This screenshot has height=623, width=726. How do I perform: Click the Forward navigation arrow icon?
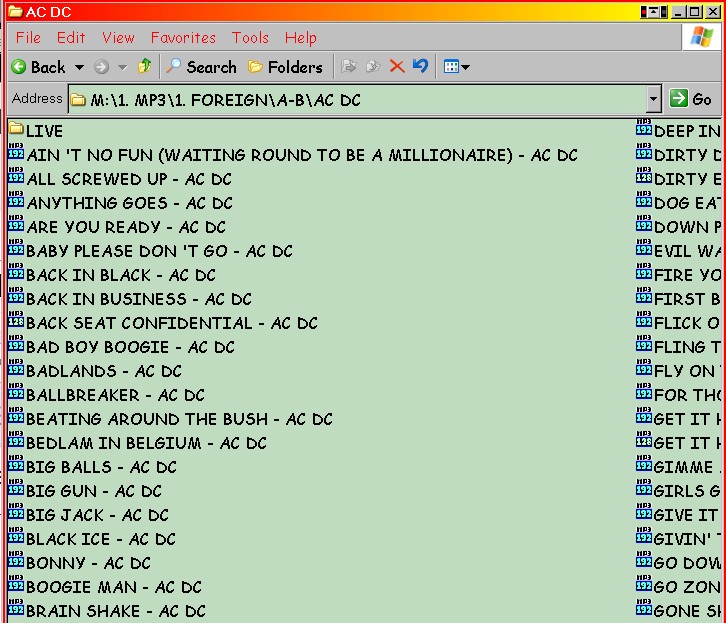click(x=101, y=68)
